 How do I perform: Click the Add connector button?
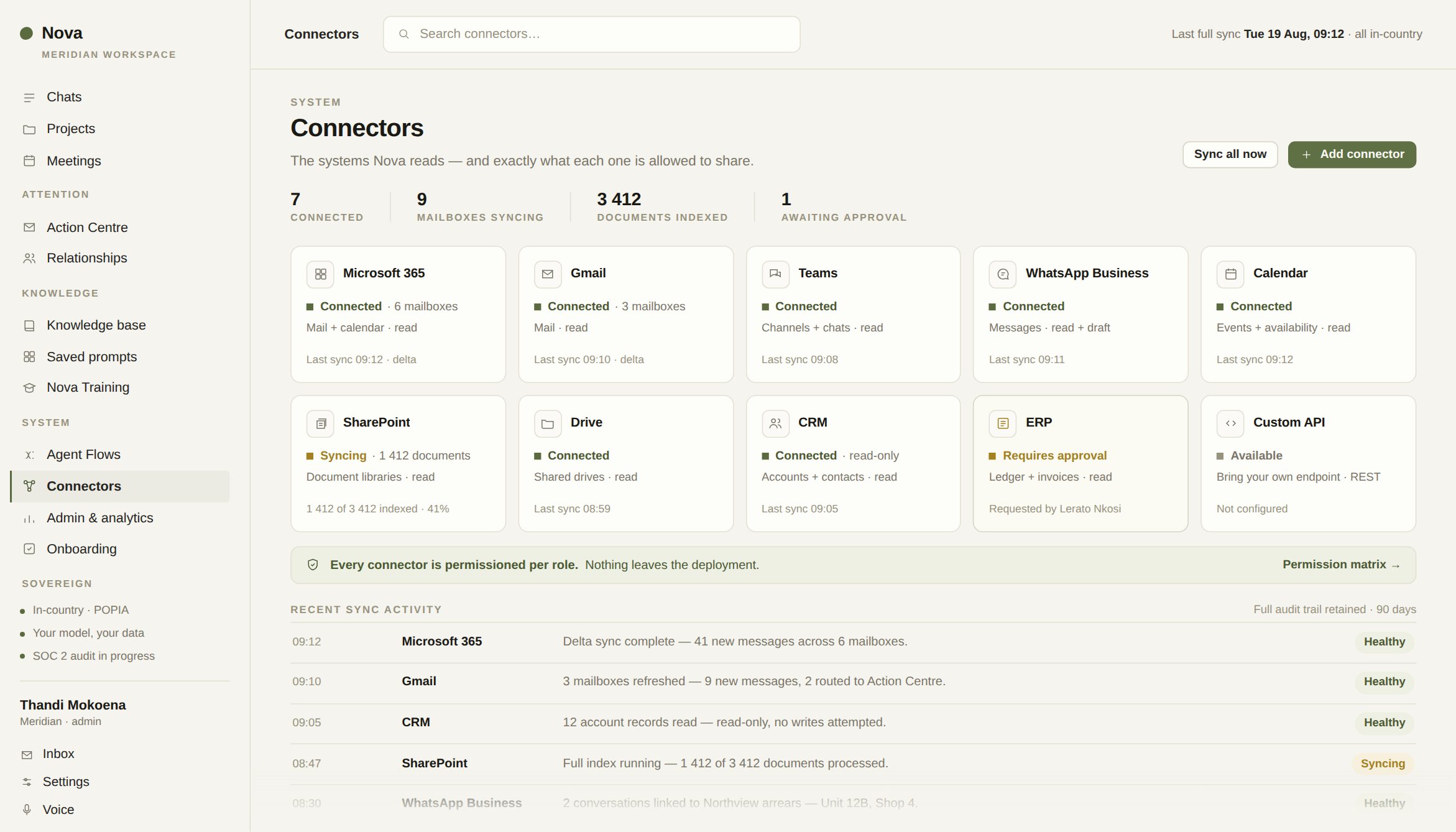(1352, 154)
